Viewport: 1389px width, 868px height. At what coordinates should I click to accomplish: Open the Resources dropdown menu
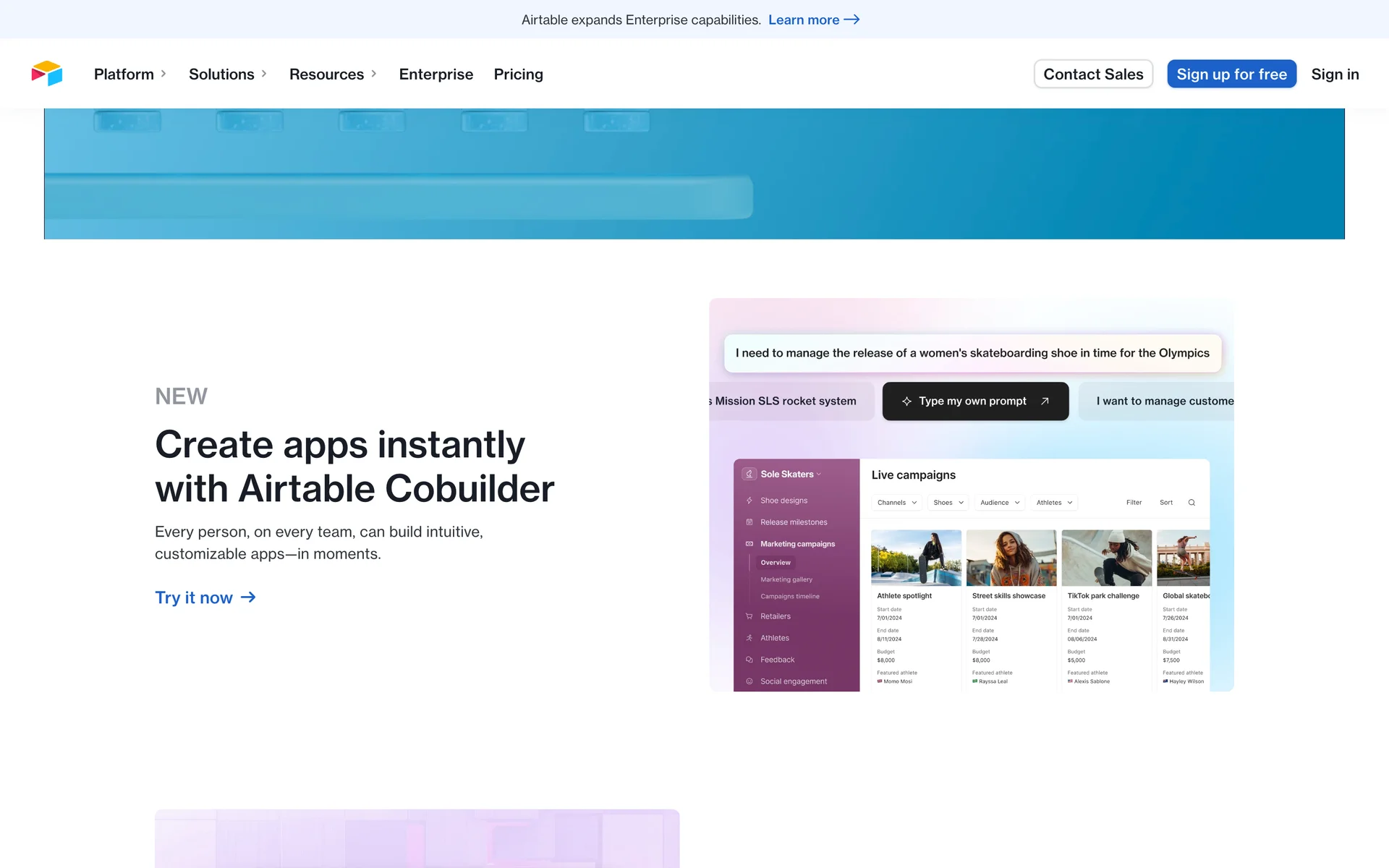(x=333, y=74)
